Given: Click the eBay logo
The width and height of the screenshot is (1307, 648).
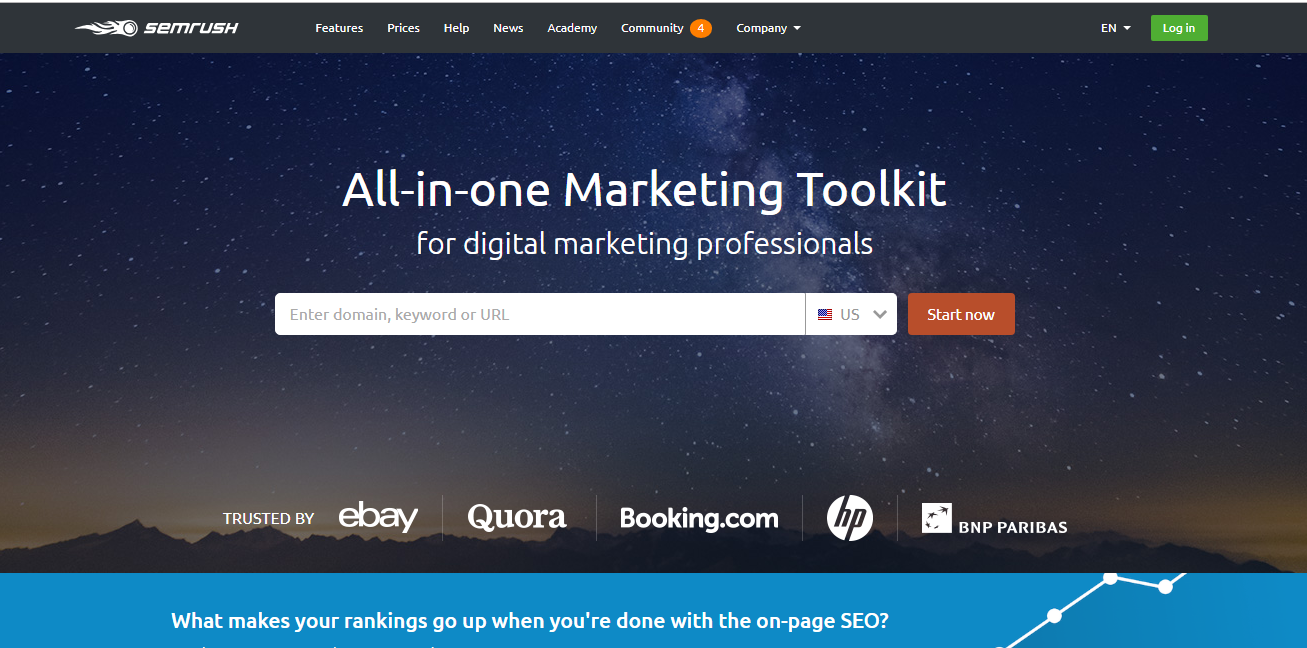Looking at the screenshot, I should [x=378, y=516].
